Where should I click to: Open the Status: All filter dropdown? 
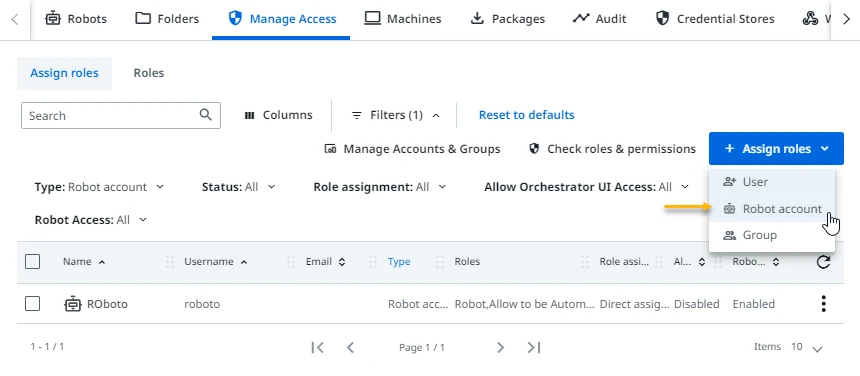pos(239,187)
